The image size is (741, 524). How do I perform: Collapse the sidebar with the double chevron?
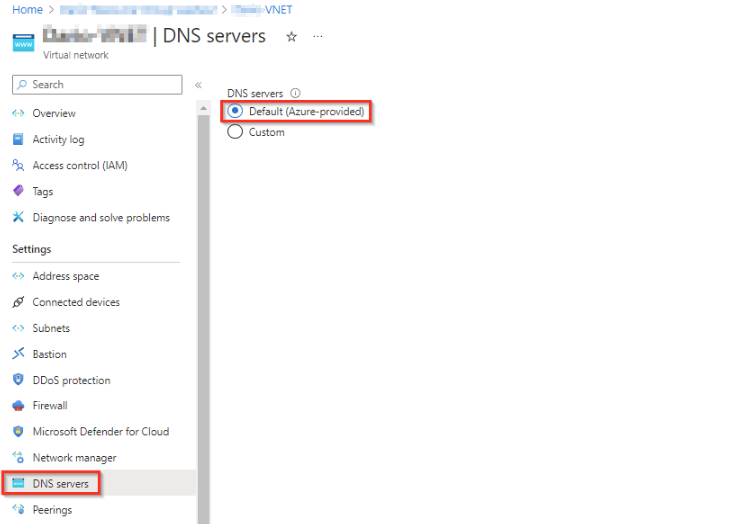point(198,85)
